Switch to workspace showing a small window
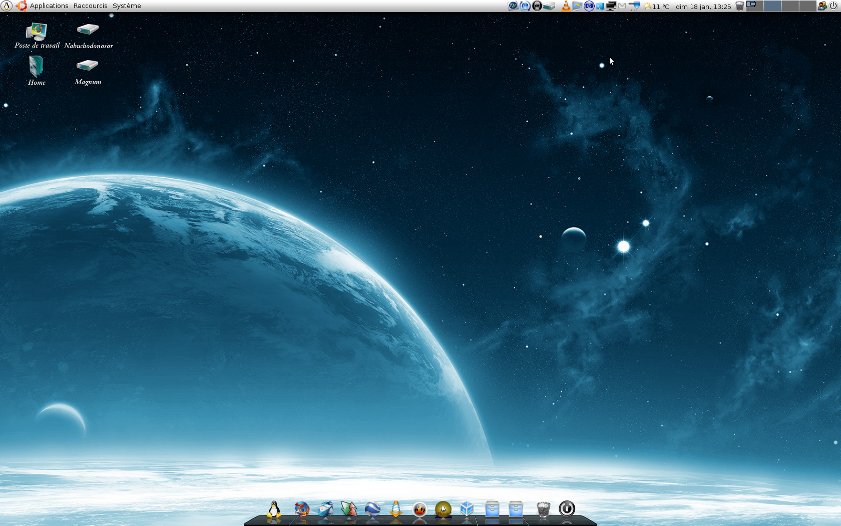The image size is (841, 526). (755, 6)
